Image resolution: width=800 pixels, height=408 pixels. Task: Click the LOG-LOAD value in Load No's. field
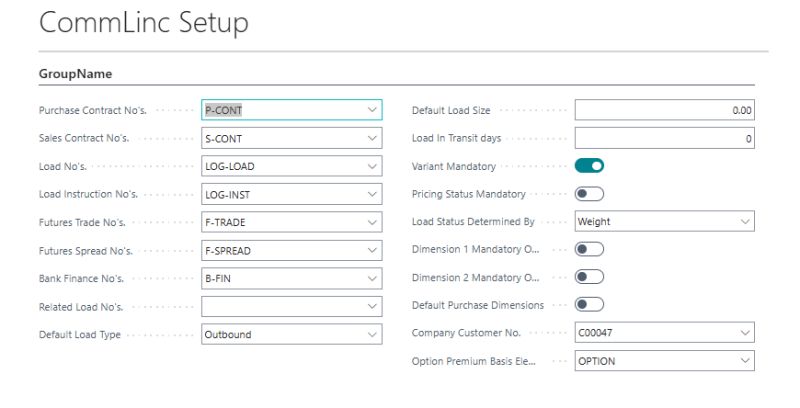pos(230,166)
